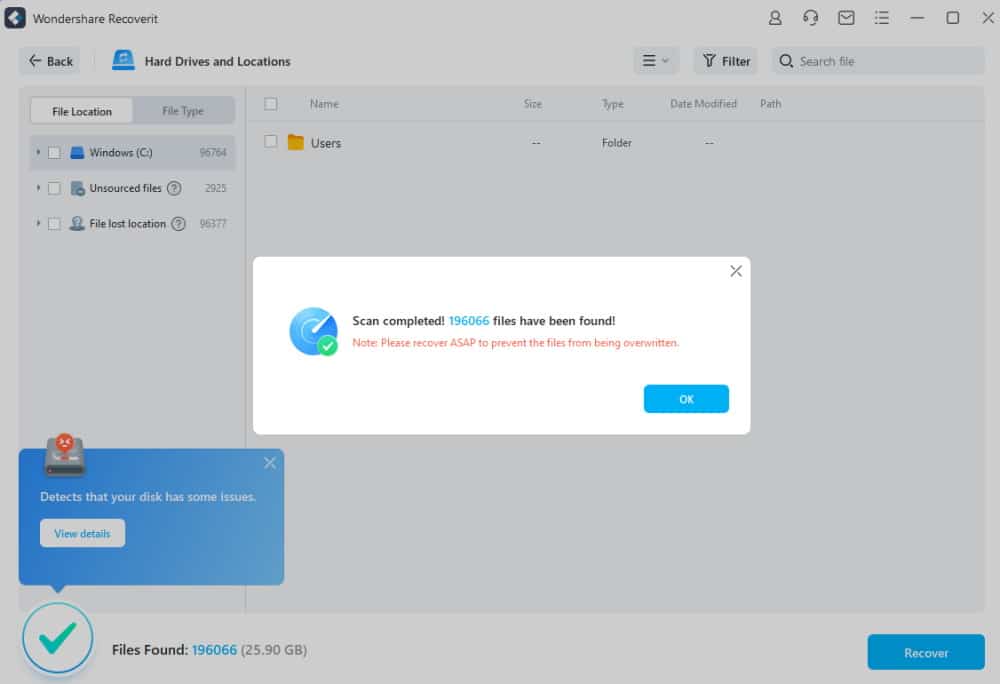Check the select-all box in the header
This screenshot has width=1000, height=684.
(x=270, y=104)
